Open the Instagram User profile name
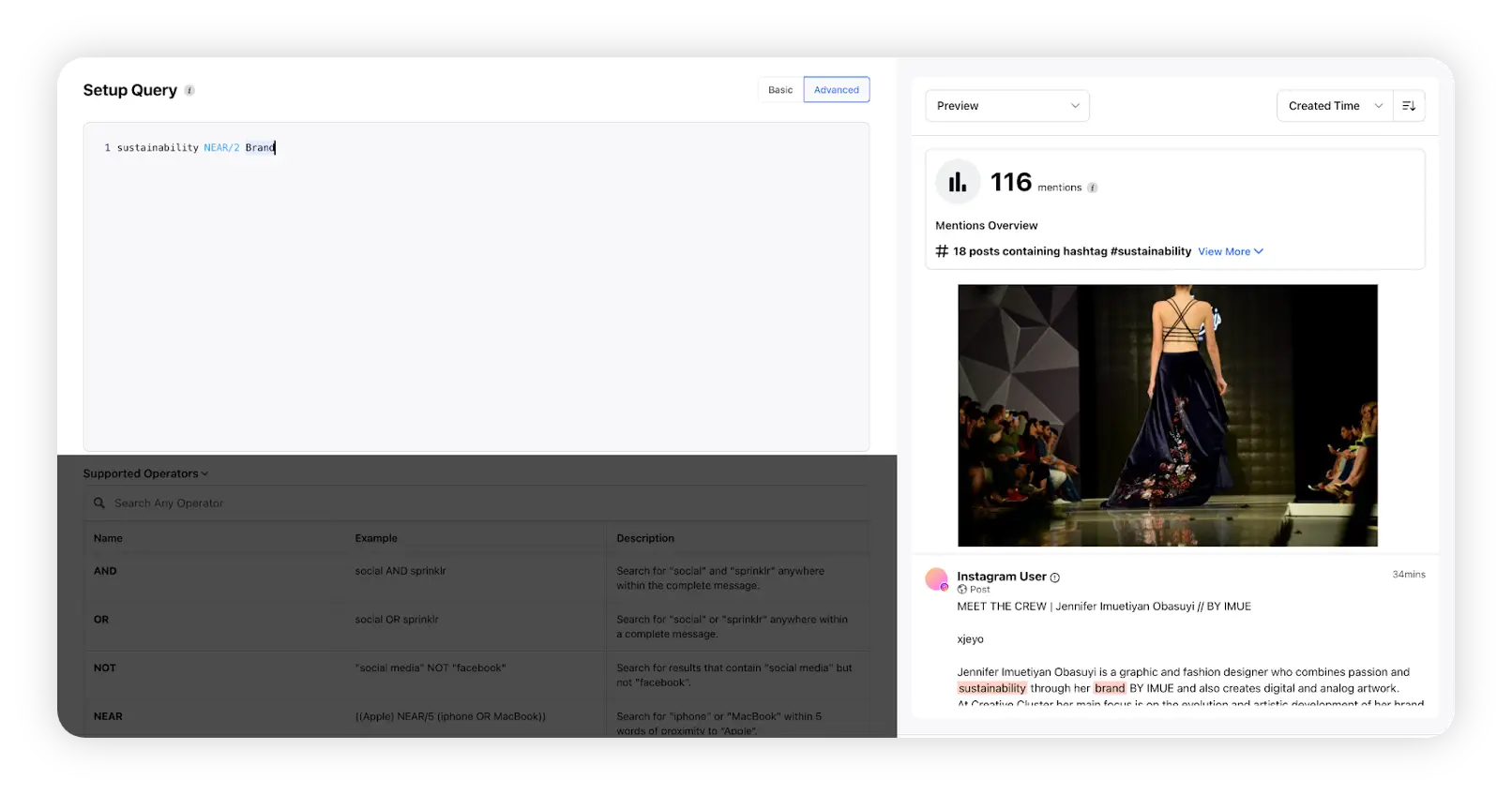 [1001, 577]
